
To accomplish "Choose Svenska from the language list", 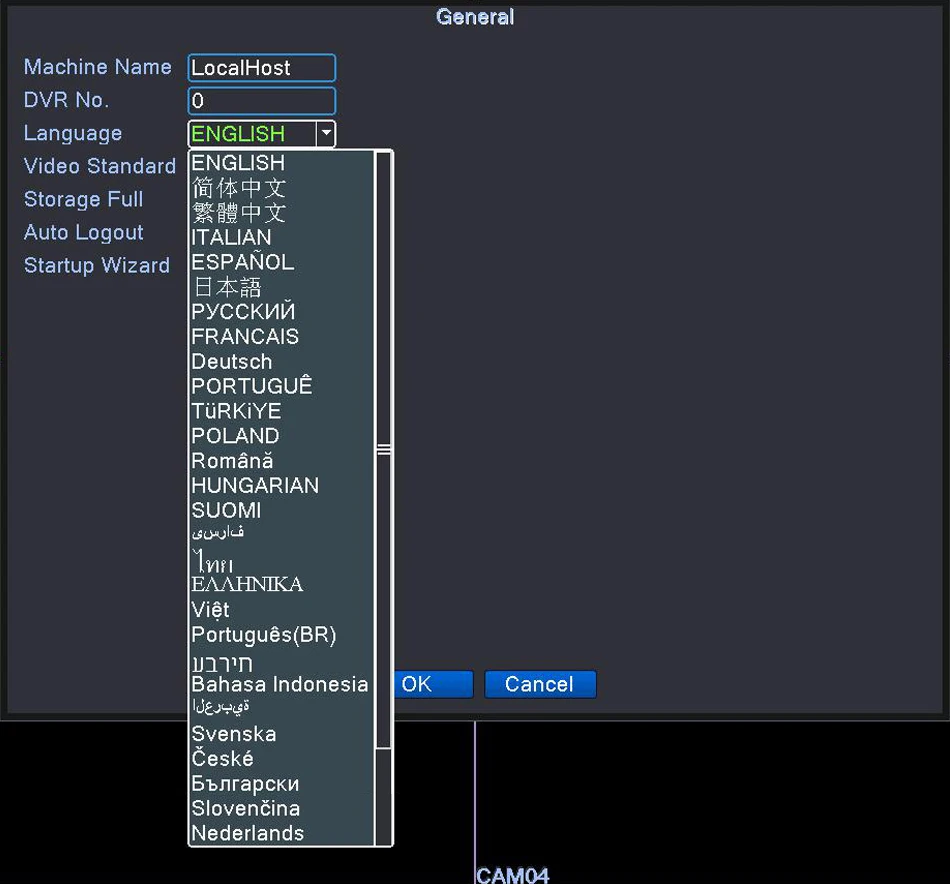I will click(282, 734).
